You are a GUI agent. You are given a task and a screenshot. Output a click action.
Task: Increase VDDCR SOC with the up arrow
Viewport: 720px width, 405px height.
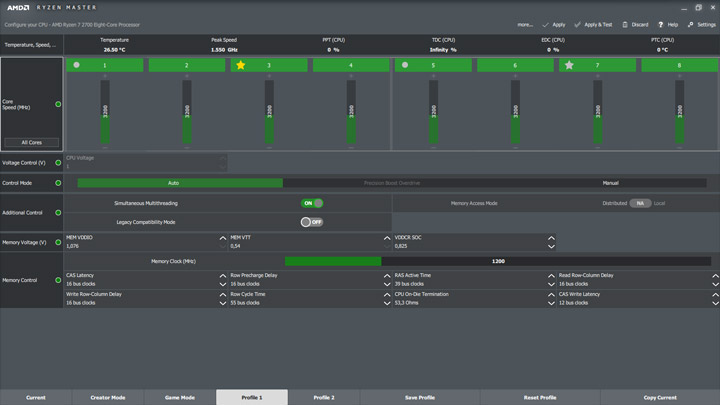pos(551,238)
